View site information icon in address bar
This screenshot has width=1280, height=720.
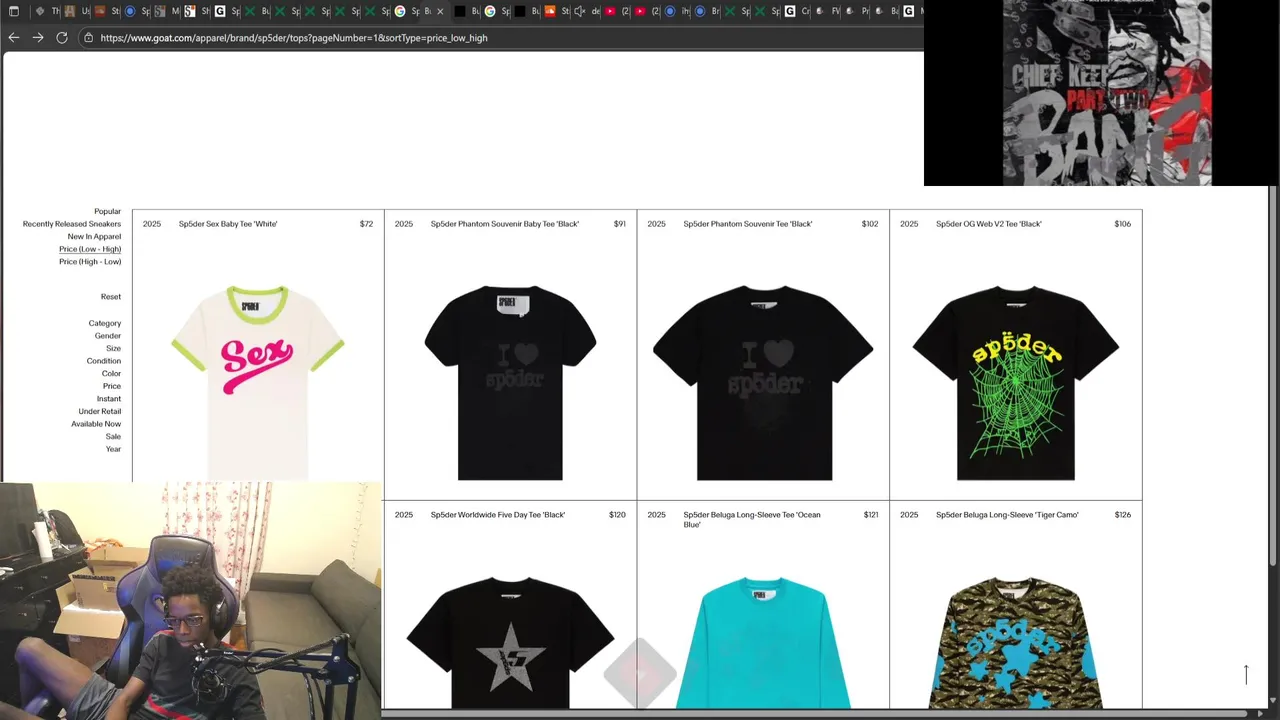(x=88, y=37)
